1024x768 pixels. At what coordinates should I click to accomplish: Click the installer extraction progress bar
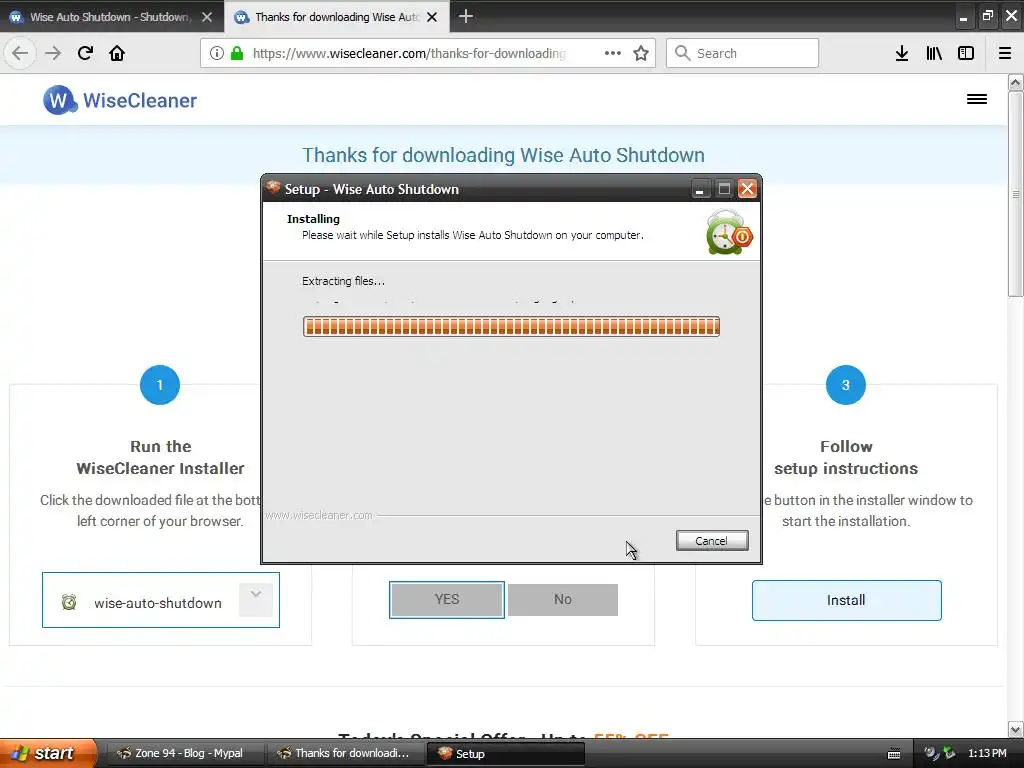(x=511, y=326)
